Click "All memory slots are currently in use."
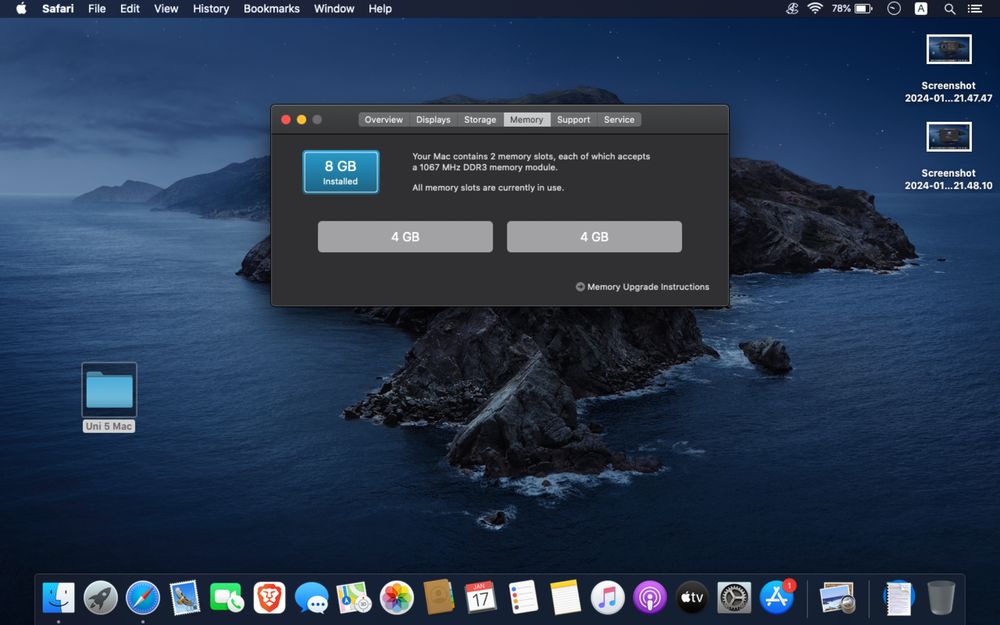This screenshot has height=625, width=1000. pos(488,188)
